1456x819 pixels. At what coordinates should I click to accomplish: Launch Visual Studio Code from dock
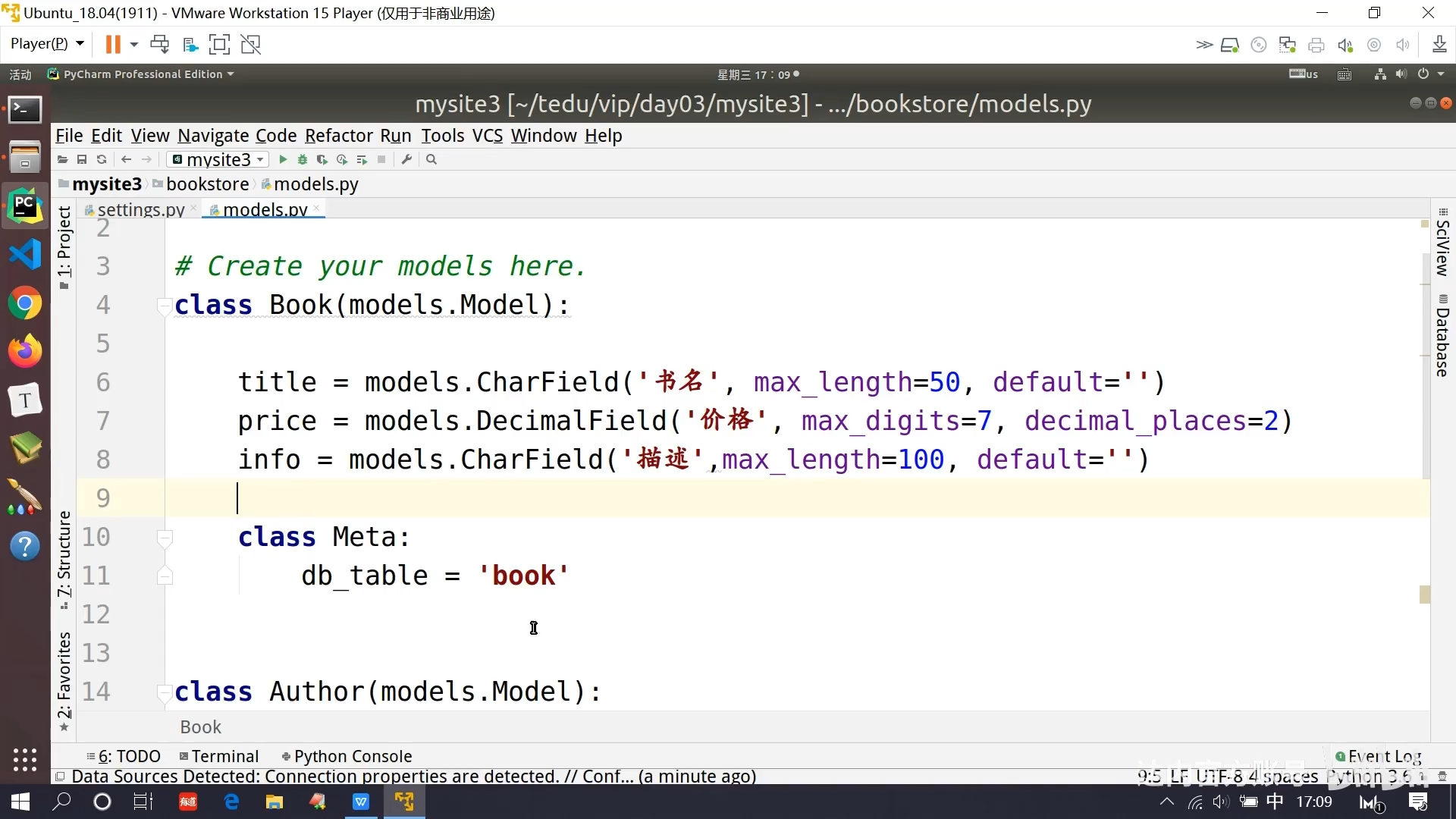point(25,255)
